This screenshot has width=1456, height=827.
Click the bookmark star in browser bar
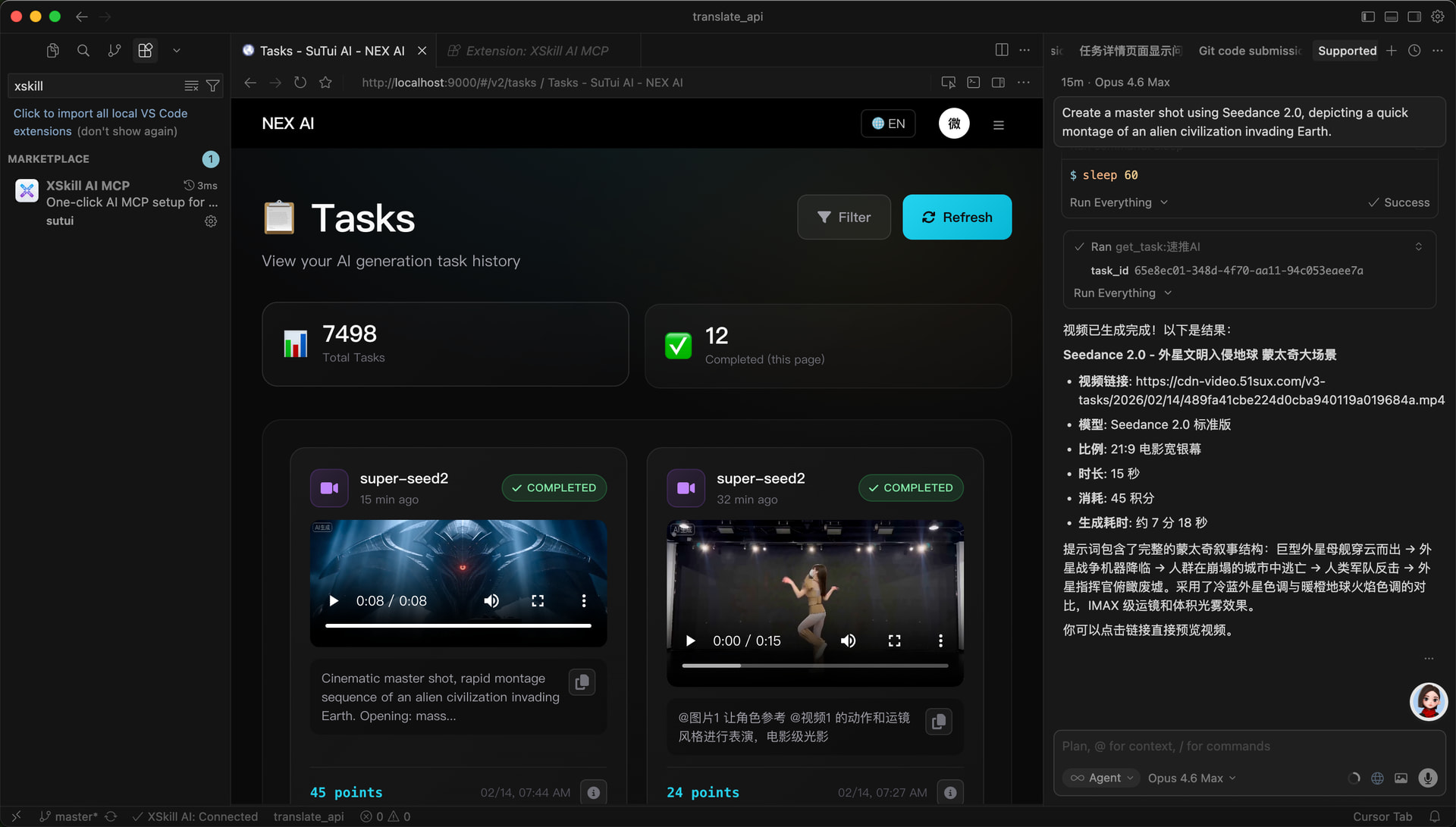pyautogui.click(x=325, y=83)
